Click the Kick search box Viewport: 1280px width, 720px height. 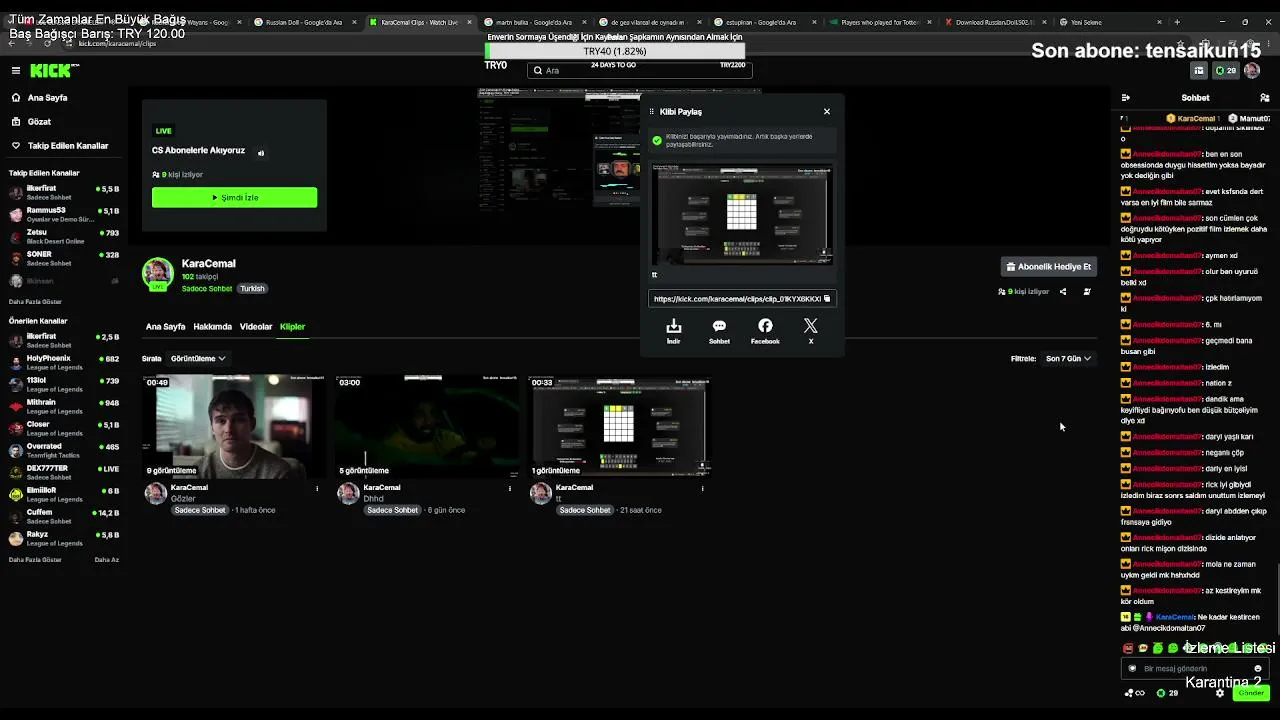click(x=640, y=70)
